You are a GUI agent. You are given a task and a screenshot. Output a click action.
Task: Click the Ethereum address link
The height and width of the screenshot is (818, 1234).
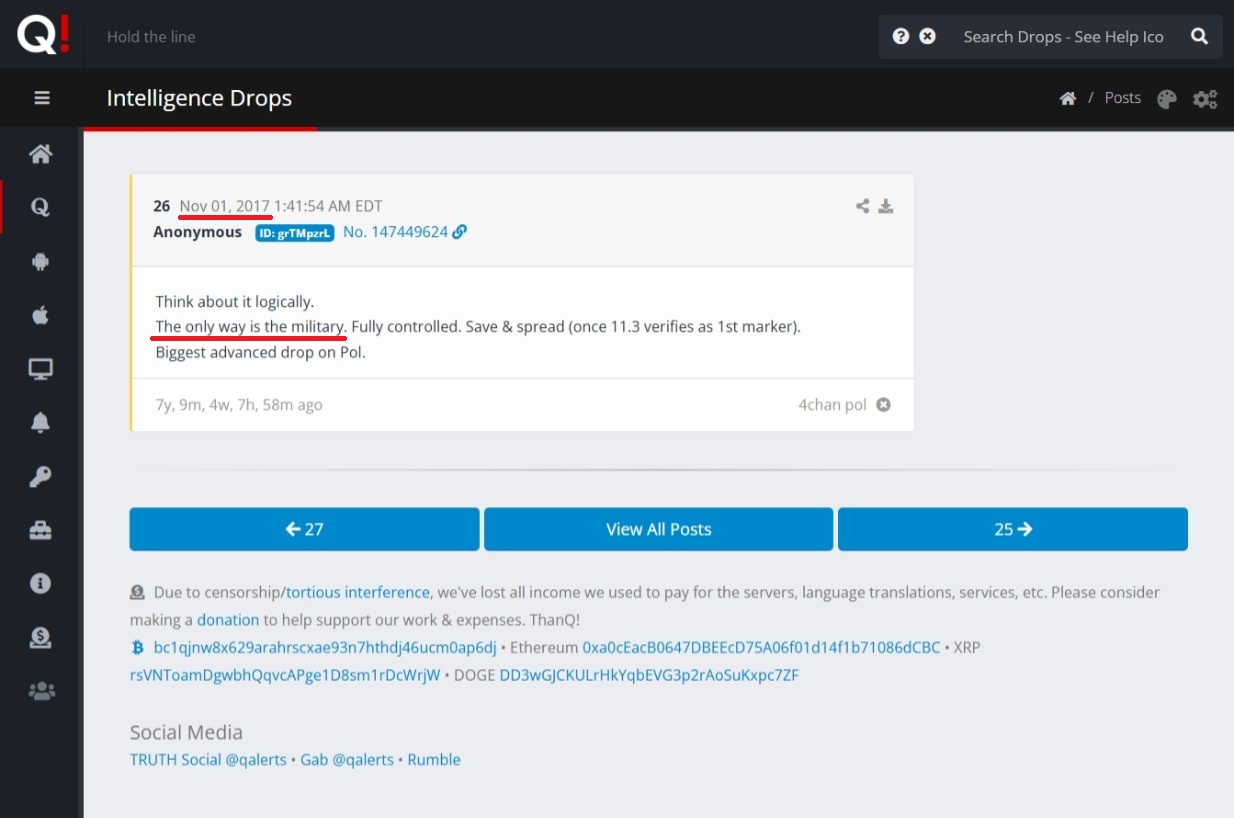(762, 648)
